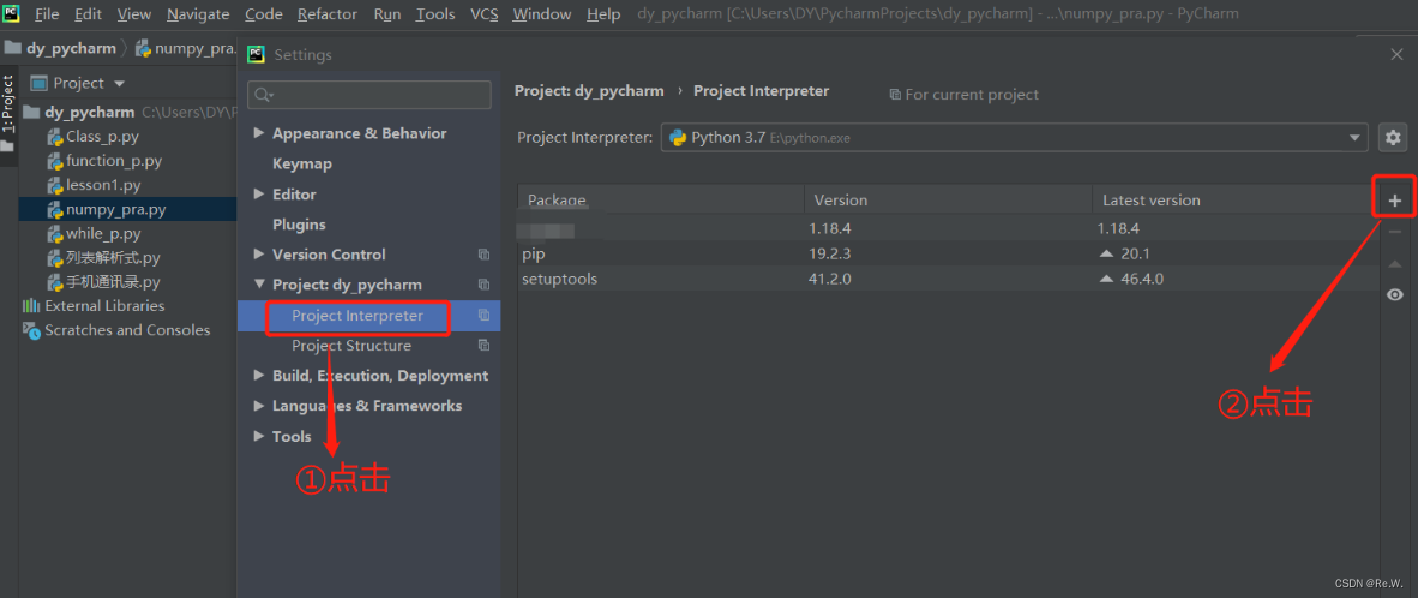Click the remove package minus icon
The image size is (1419, 598).
1395,232
